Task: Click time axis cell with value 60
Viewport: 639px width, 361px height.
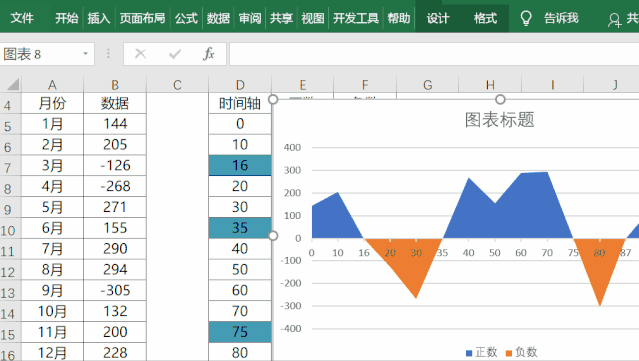Action: (x=240, y=291)
